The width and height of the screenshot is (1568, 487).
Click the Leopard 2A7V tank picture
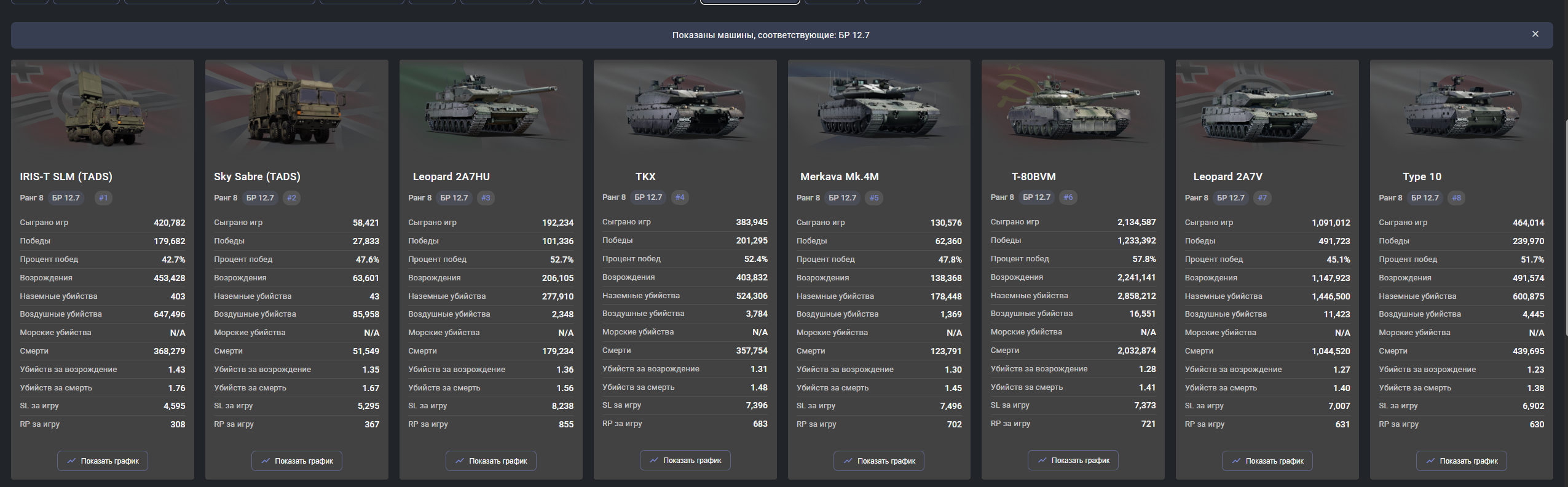(x=1267, y=106)
